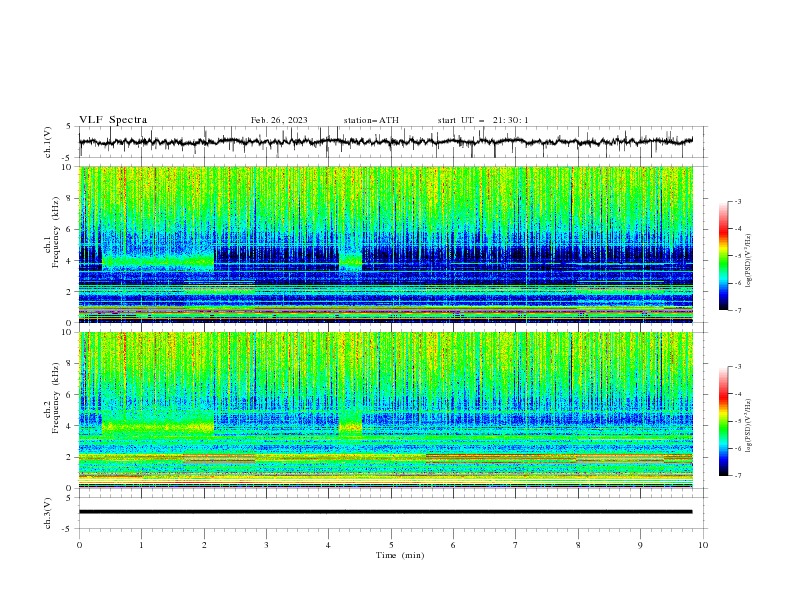This screenshot has height=612, width=792.
Task: Click the x-axis tick label '5'
Action: tap(391, 545)
